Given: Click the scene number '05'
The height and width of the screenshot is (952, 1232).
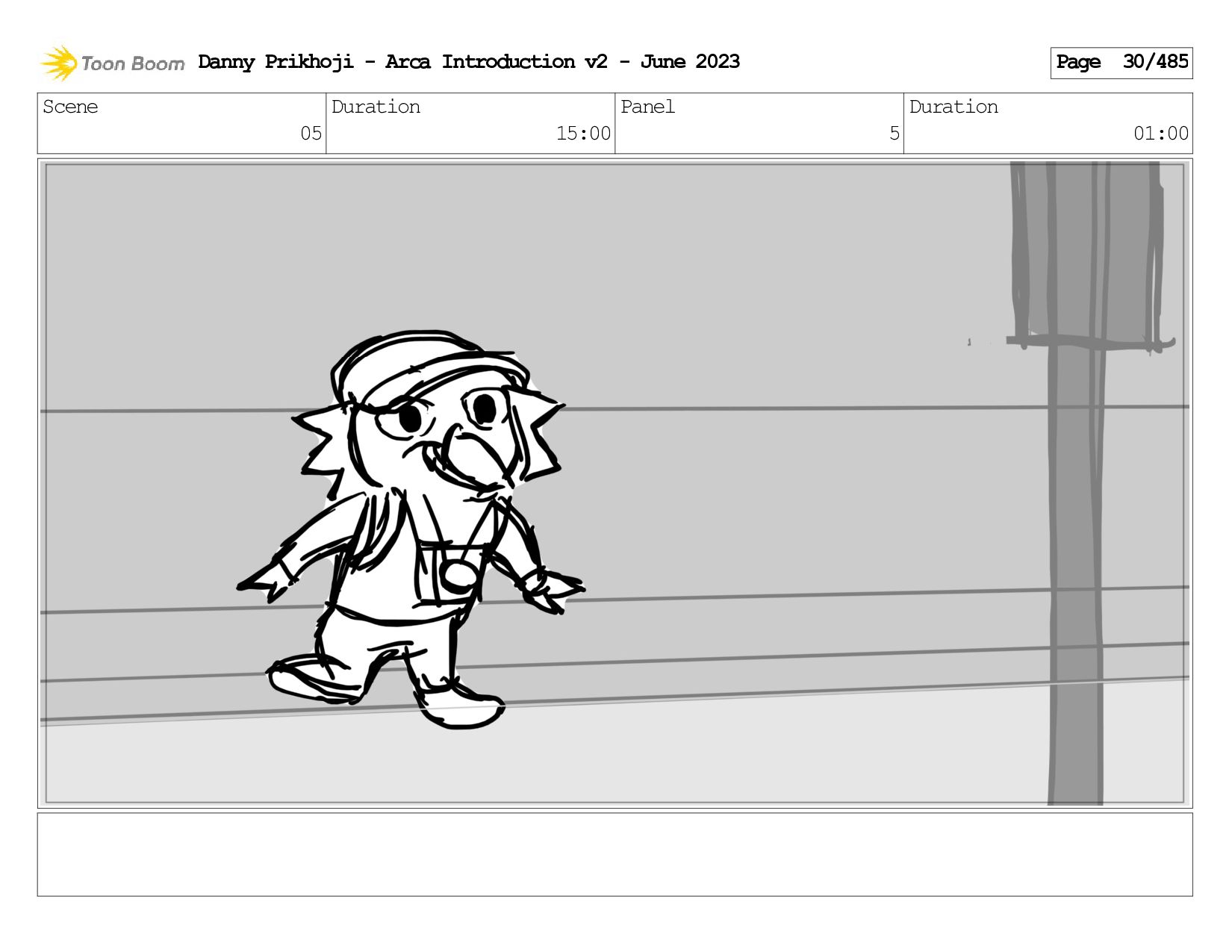Looking at the screenshot, I should coord(311,134).
